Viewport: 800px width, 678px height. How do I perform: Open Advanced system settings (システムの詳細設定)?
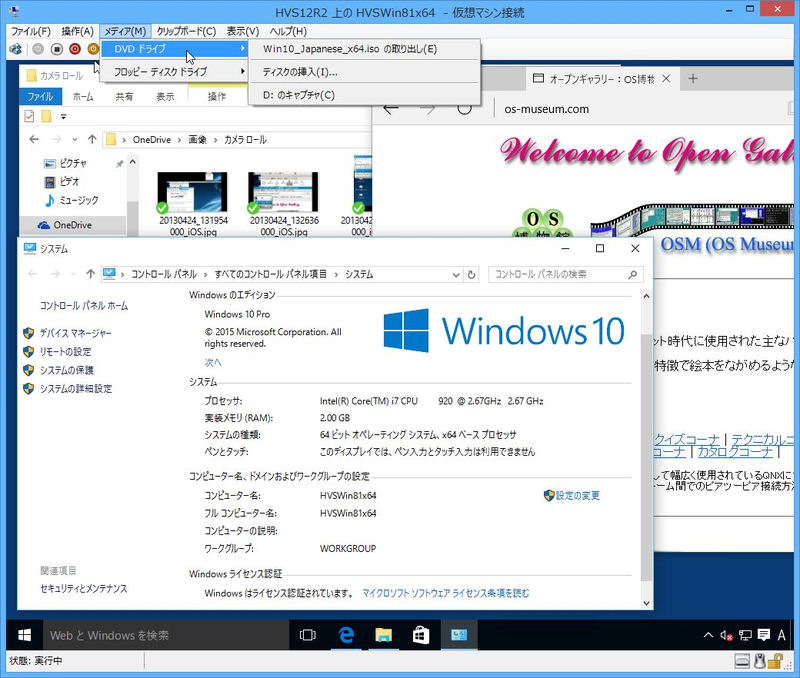click(76, 388)
